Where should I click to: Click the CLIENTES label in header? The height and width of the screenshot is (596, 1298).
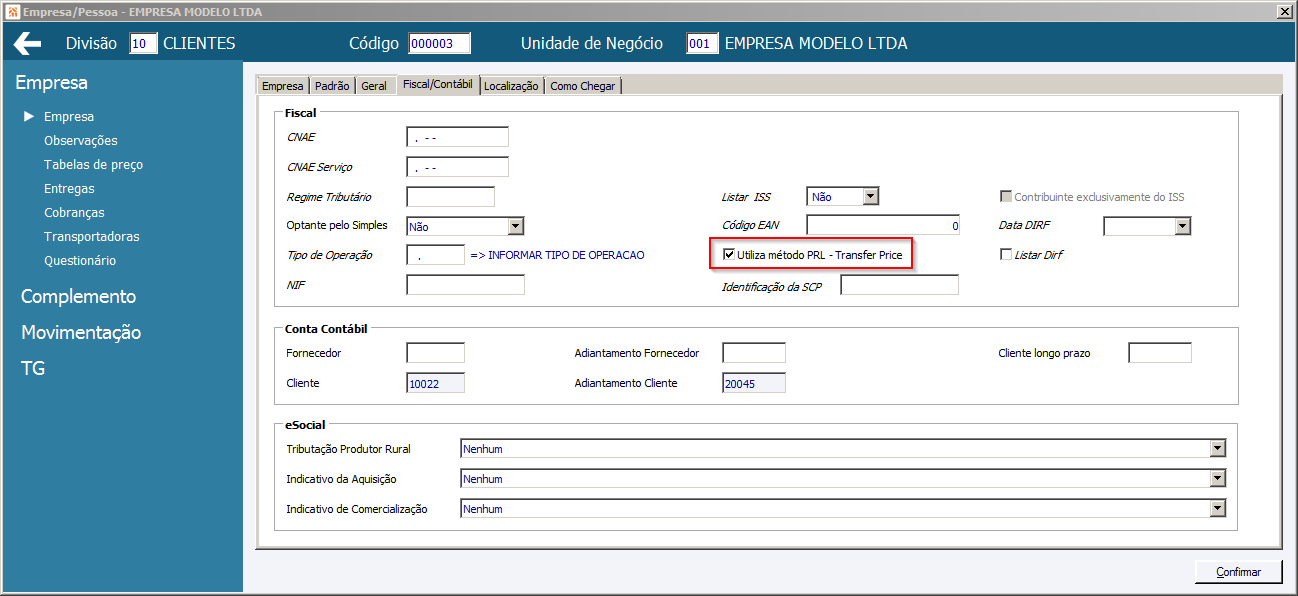(199, 44)
